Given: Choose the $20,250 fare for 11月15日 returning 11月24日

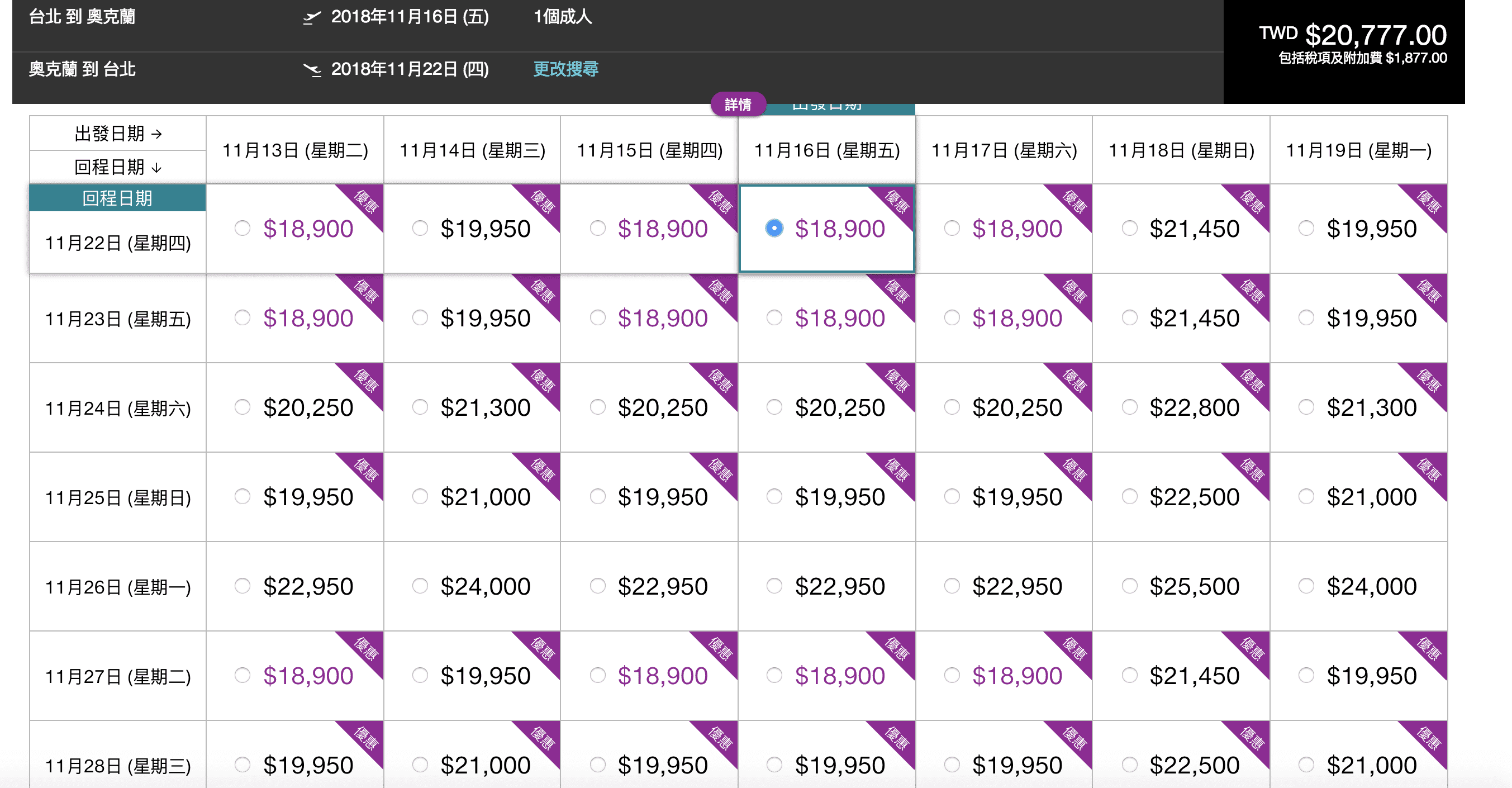Looking at the screenshot, I should pyautogui.click(x=597, y=407).
